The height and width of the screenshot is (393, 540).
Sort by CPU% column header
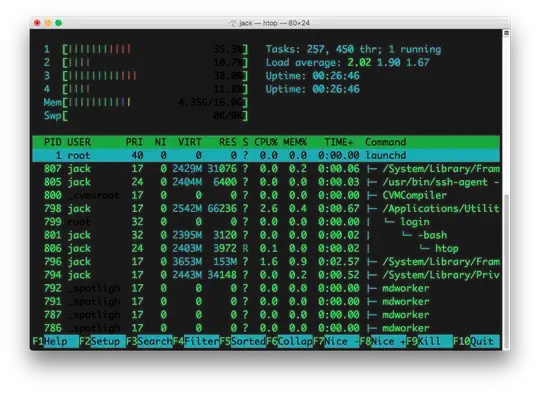[x=266, y=142]
